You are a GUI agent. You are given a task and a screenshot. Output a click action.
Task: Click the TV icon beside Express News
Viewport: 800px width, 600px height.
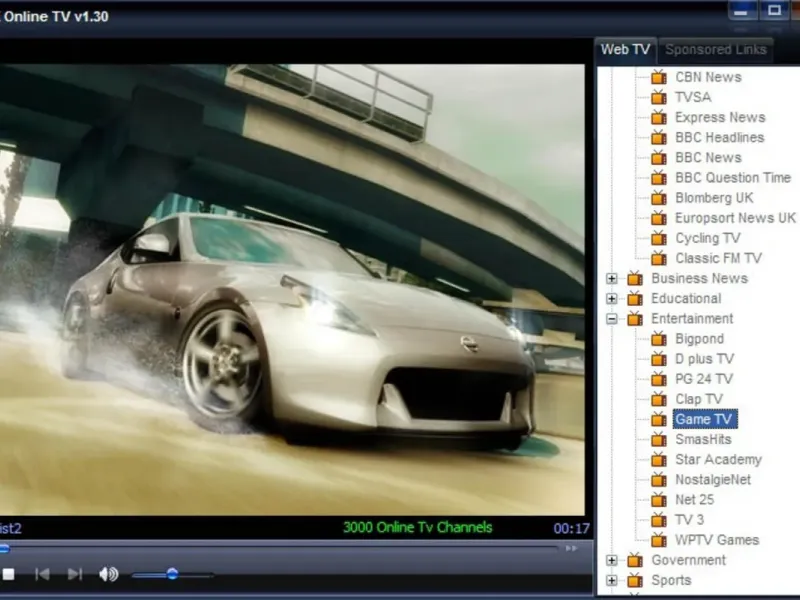point(659,117)
